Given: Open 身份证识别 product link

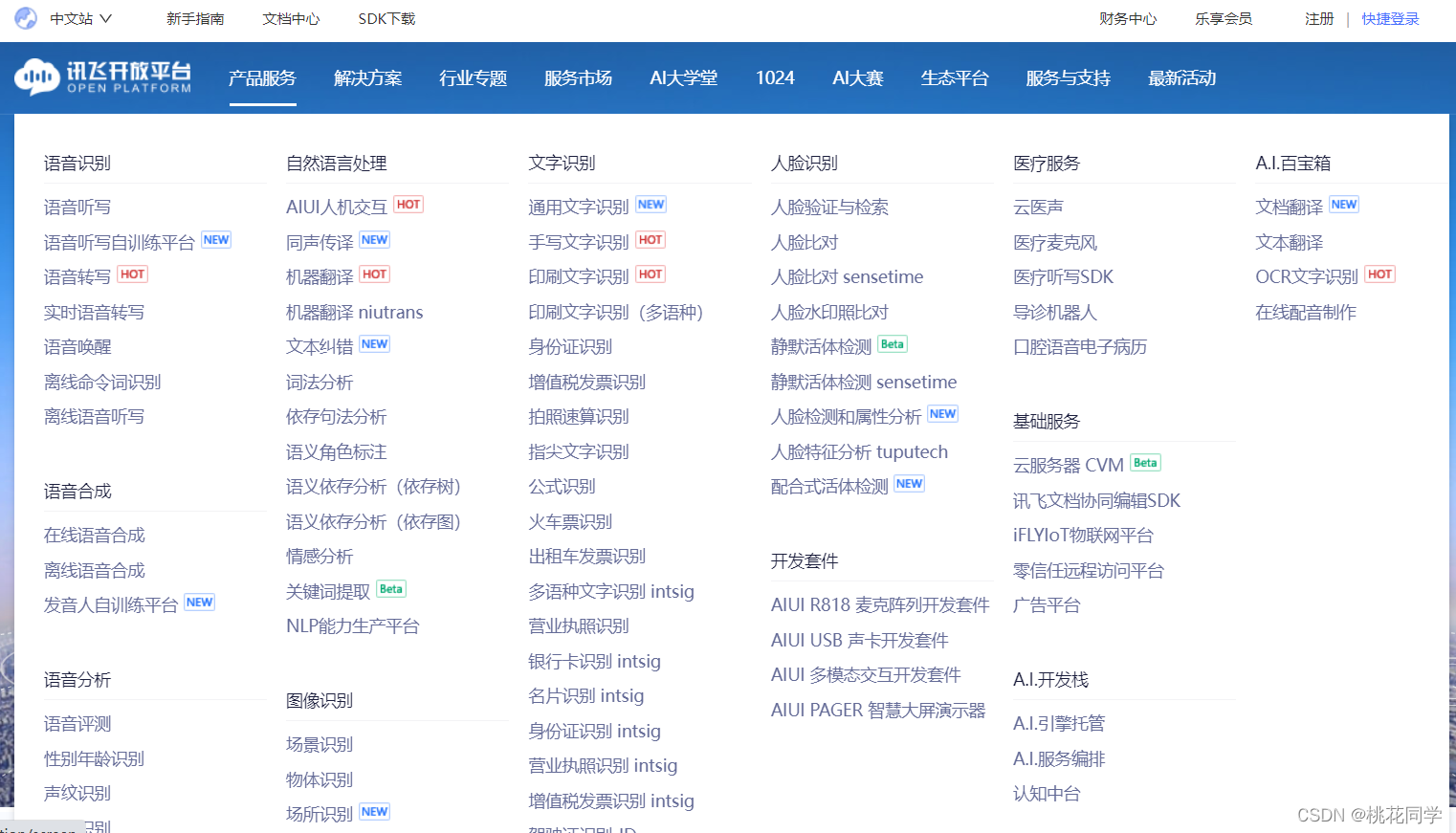Looking at the screenshot, I should click(570, 347).
